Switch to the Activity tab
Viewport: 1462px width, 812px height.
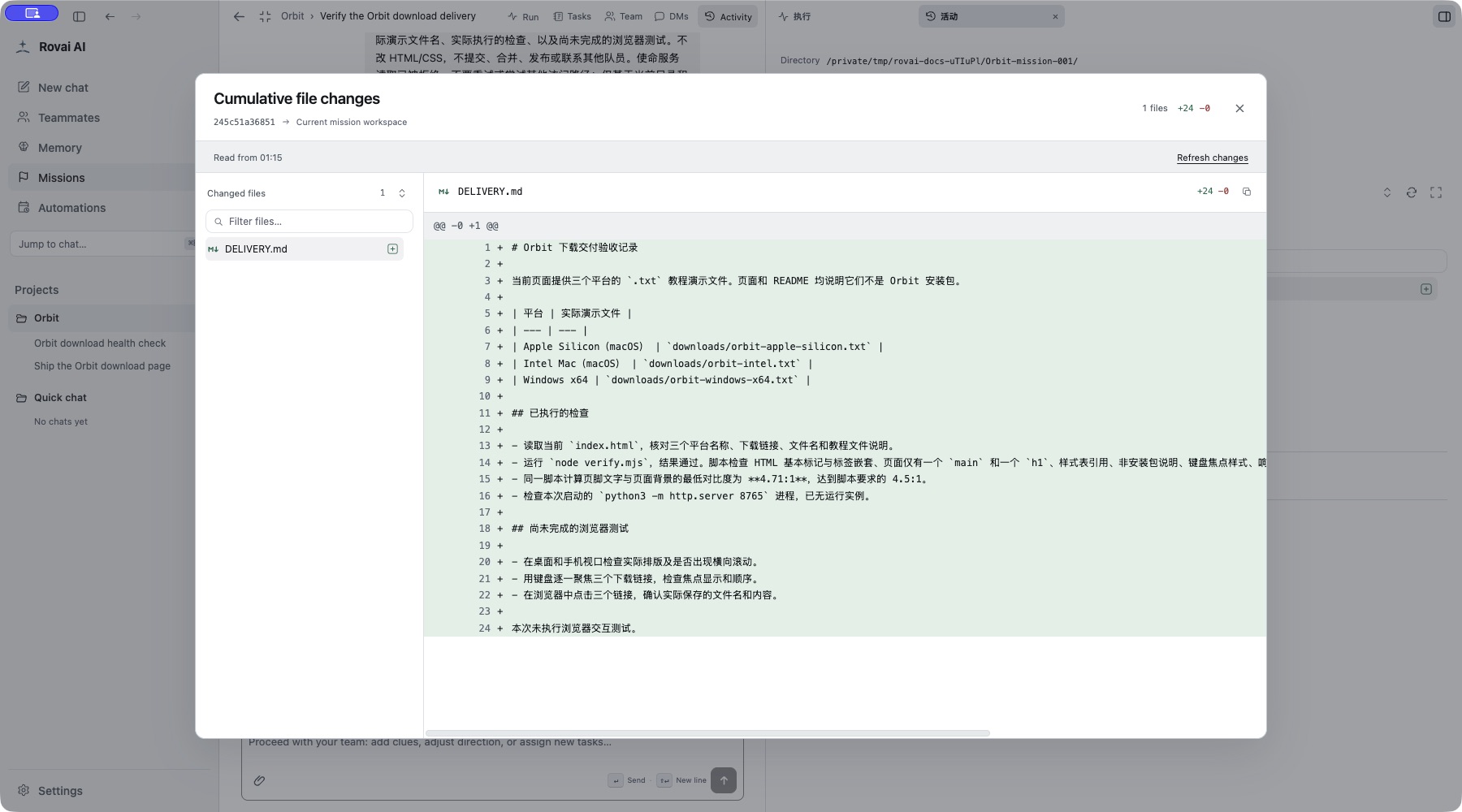coord(728,16)
